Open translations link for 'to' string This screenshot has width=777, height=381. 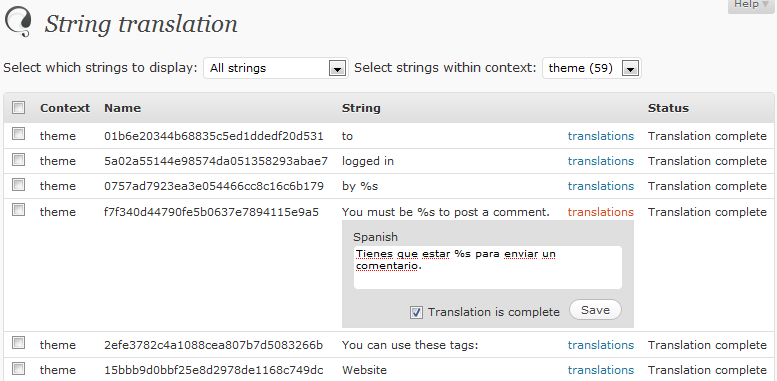[x=601, y=136]
